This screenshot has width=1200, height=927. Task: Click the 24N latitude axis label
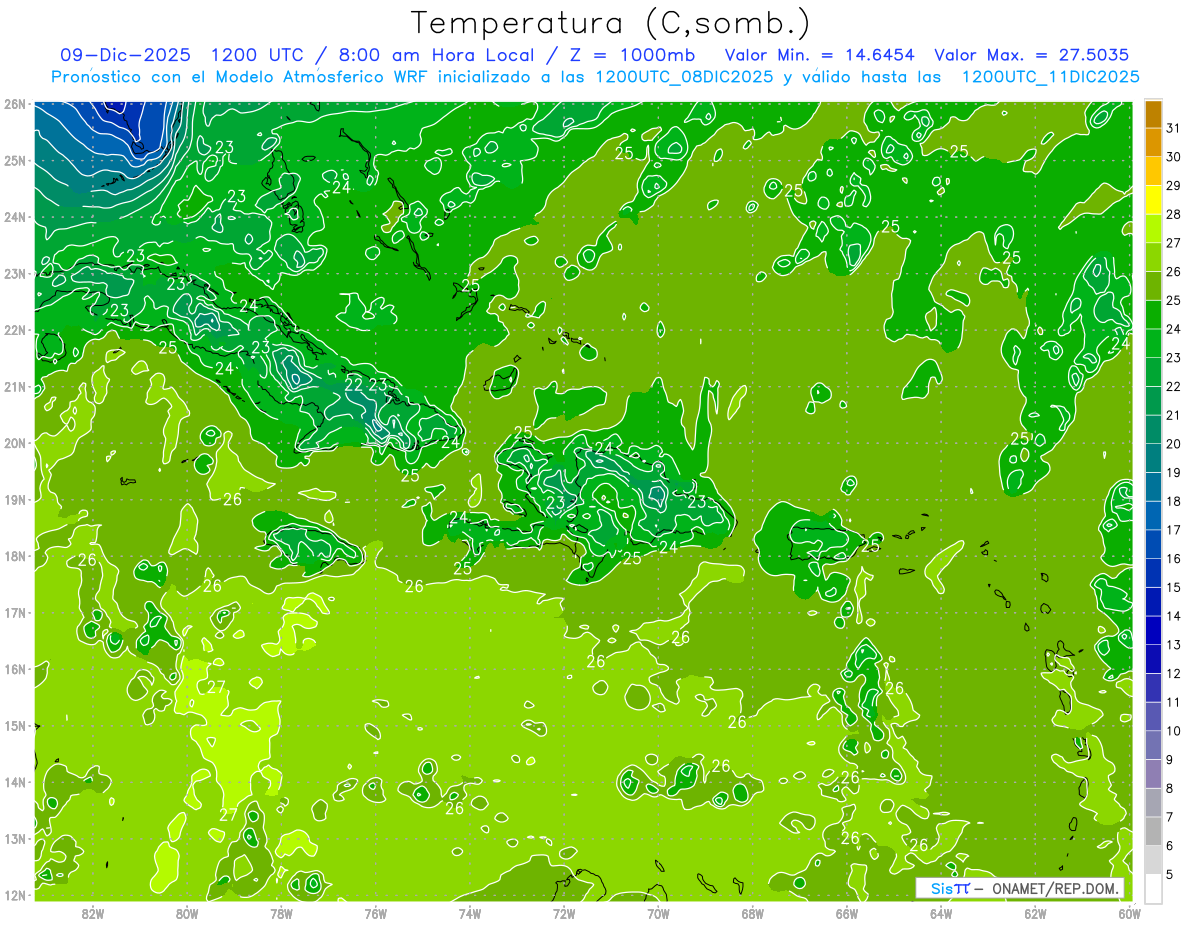[15, 217]
